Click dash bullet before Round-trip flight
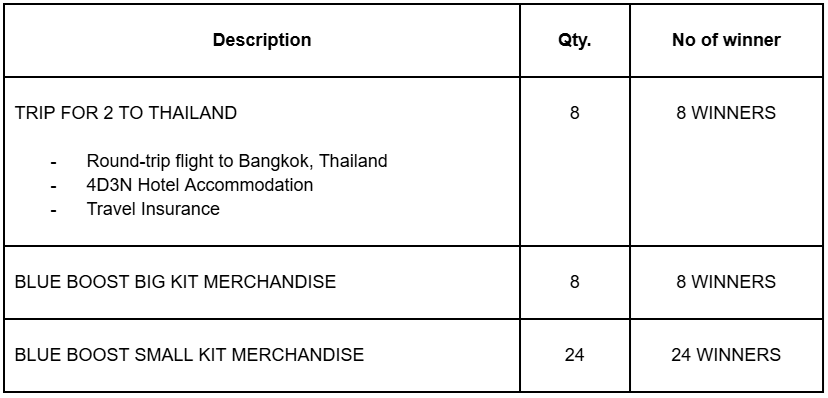The height and width of the screenshot is (398, 828). pos(53,162)
